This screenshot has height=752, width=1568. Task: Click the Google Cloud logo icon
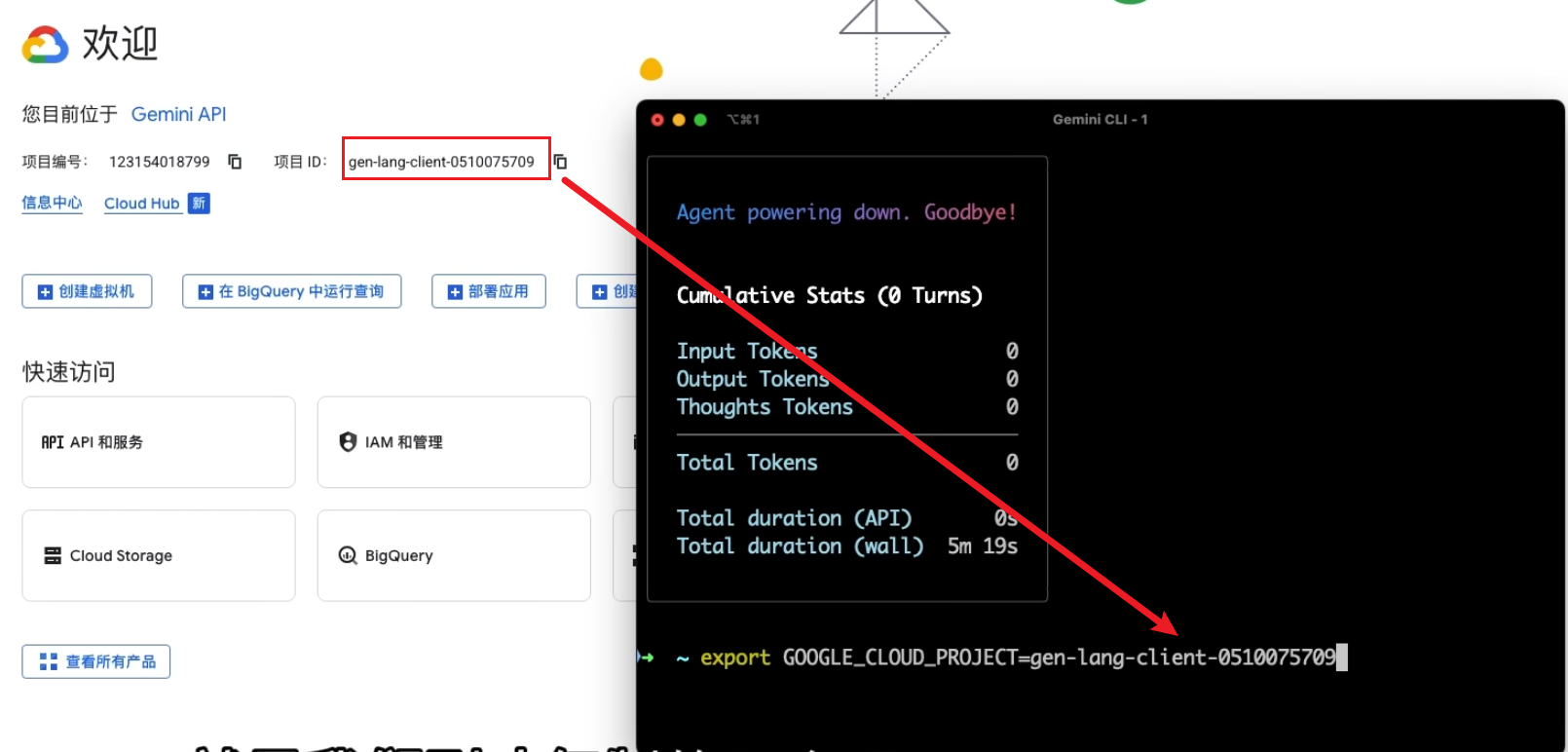tap(46, 45)
